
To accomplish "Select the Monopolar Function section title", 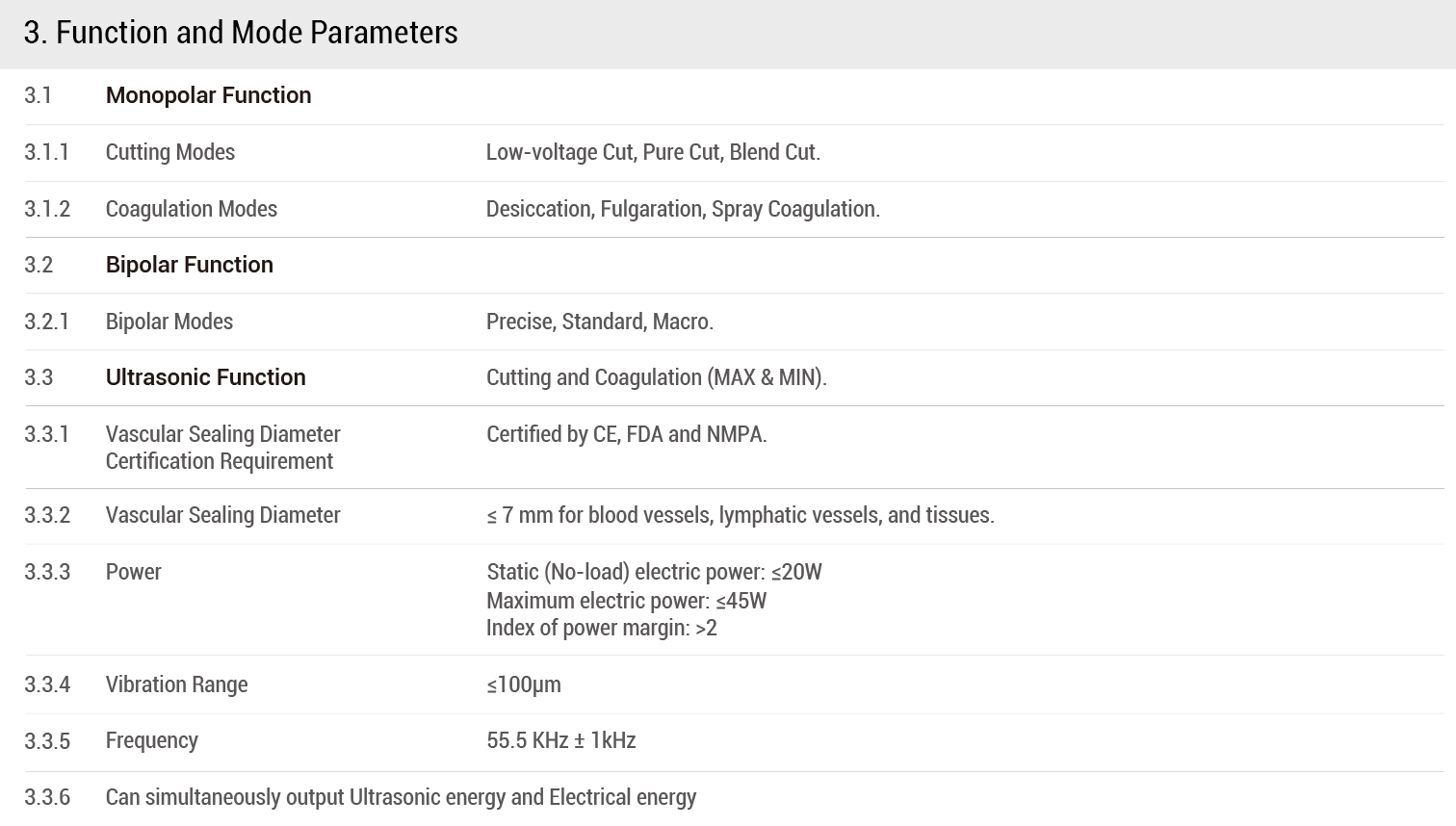I will (208, 95).
